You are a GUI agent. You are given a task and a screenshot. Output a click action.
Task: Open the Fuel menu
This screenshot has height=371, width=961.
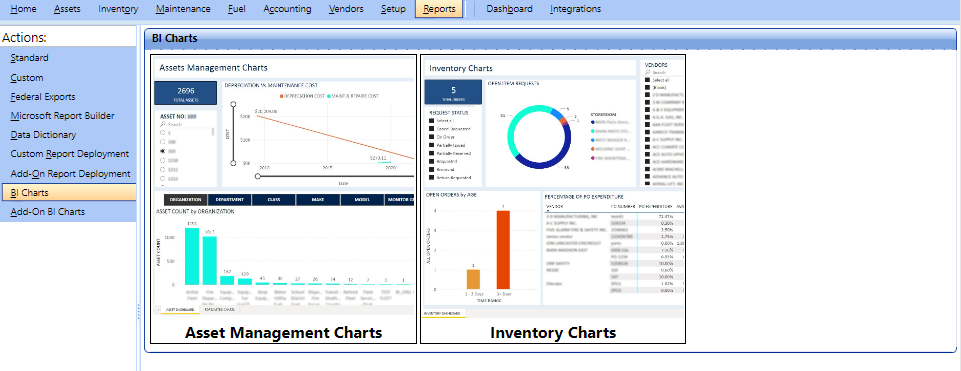pos(237,9)
